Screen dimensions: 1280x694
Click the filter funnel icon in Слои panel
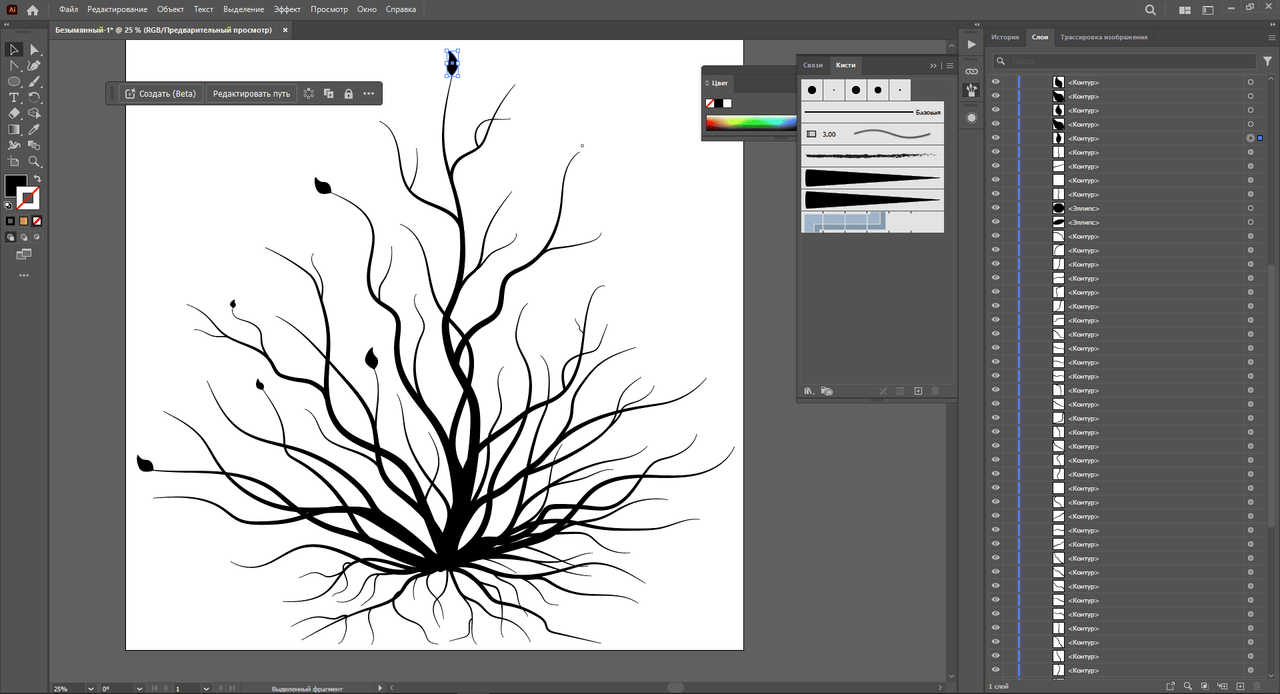click(x=1268, y=61)
